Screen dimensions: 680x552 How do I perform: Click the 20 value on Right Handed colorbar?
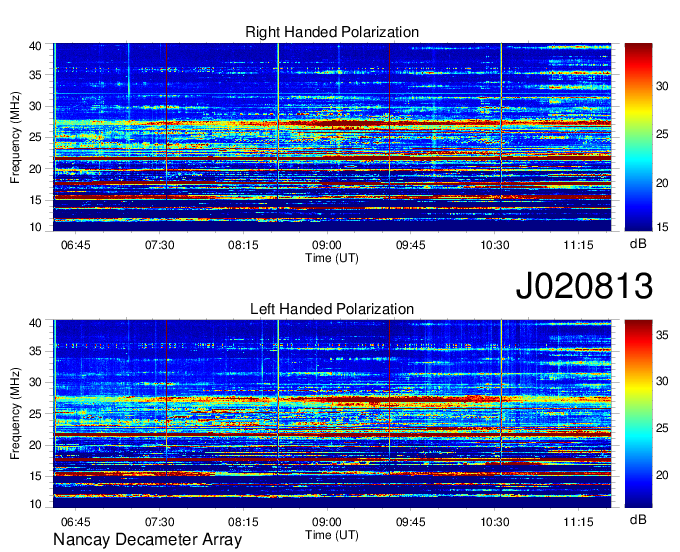coord(662,183)
